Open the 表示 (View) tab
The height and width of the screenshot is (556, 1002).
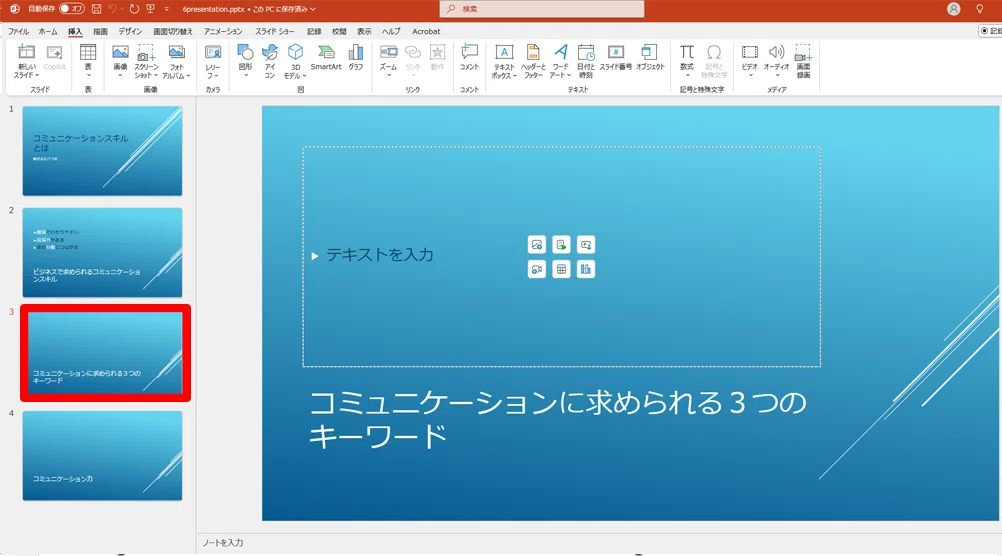[x=364, y=31]
